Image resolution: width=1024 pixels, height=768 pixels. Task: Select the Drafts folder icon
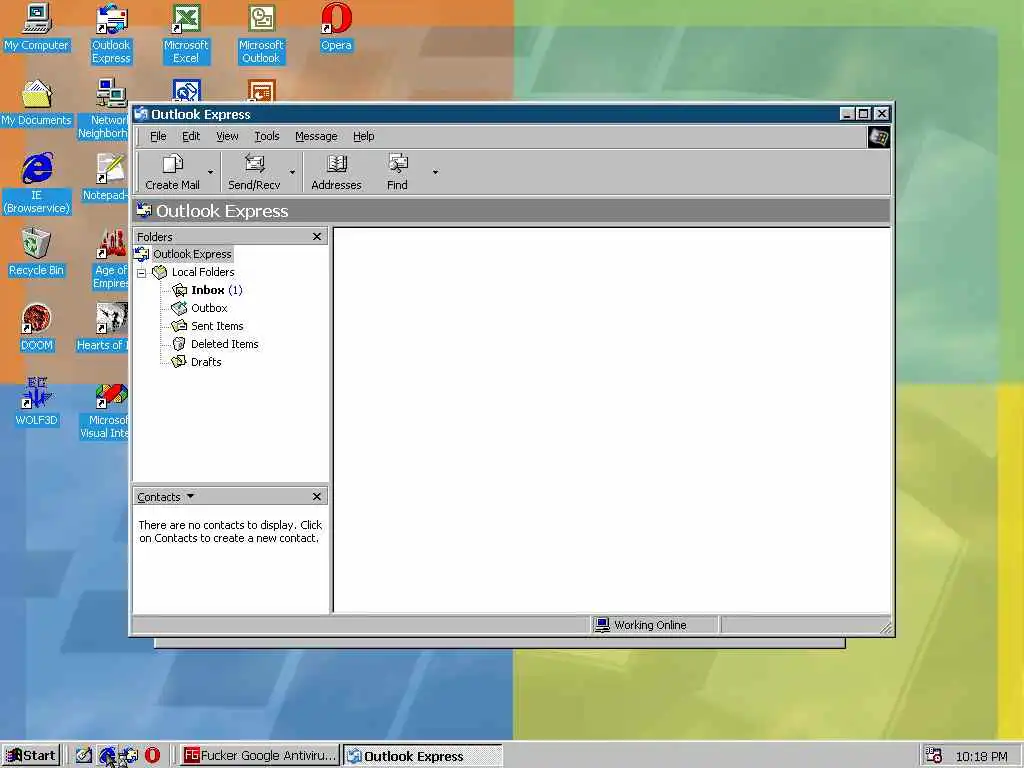(x=180, y=361)
